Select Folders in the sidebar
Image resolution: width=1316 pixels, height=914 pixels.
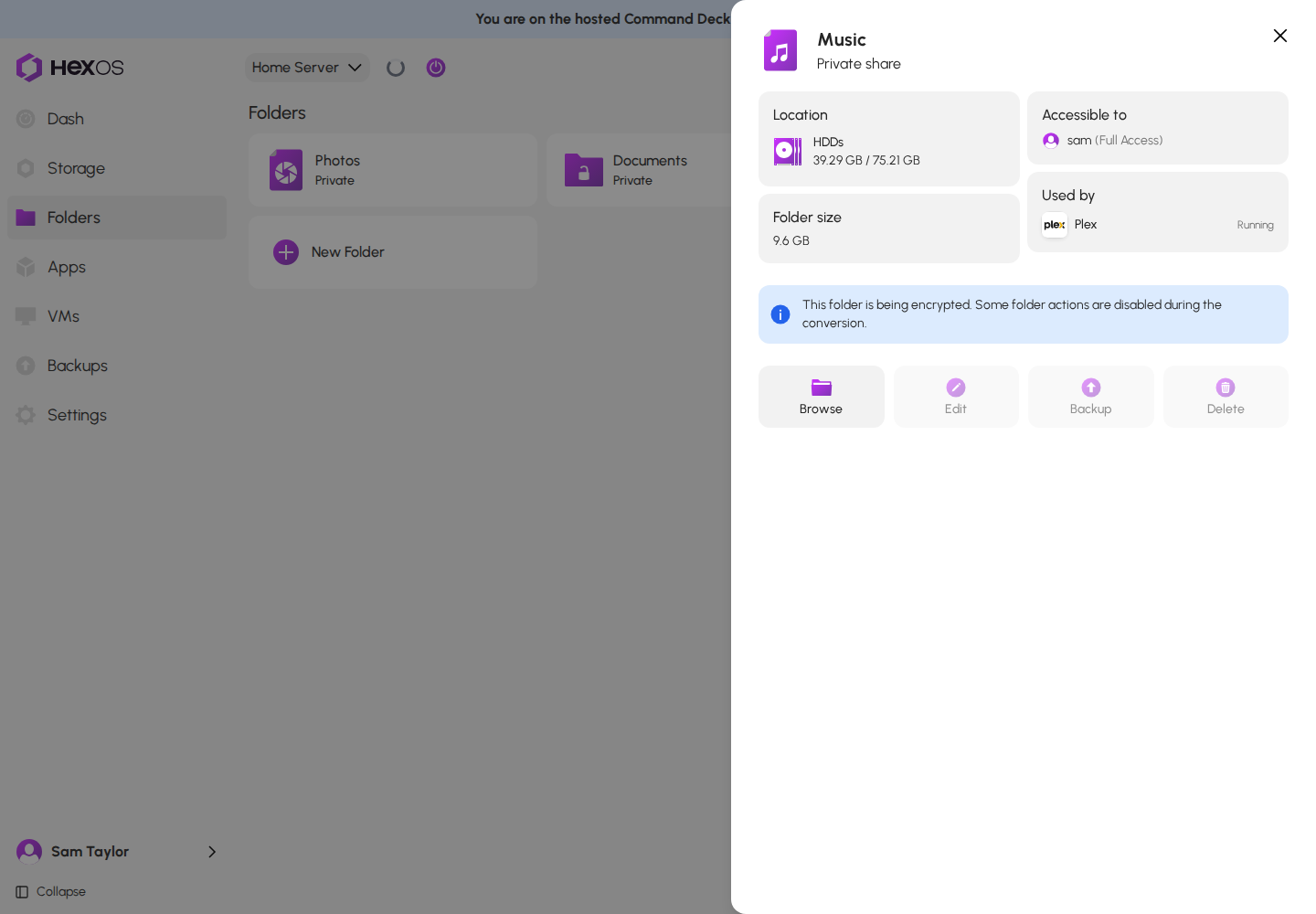coord(117,218)
